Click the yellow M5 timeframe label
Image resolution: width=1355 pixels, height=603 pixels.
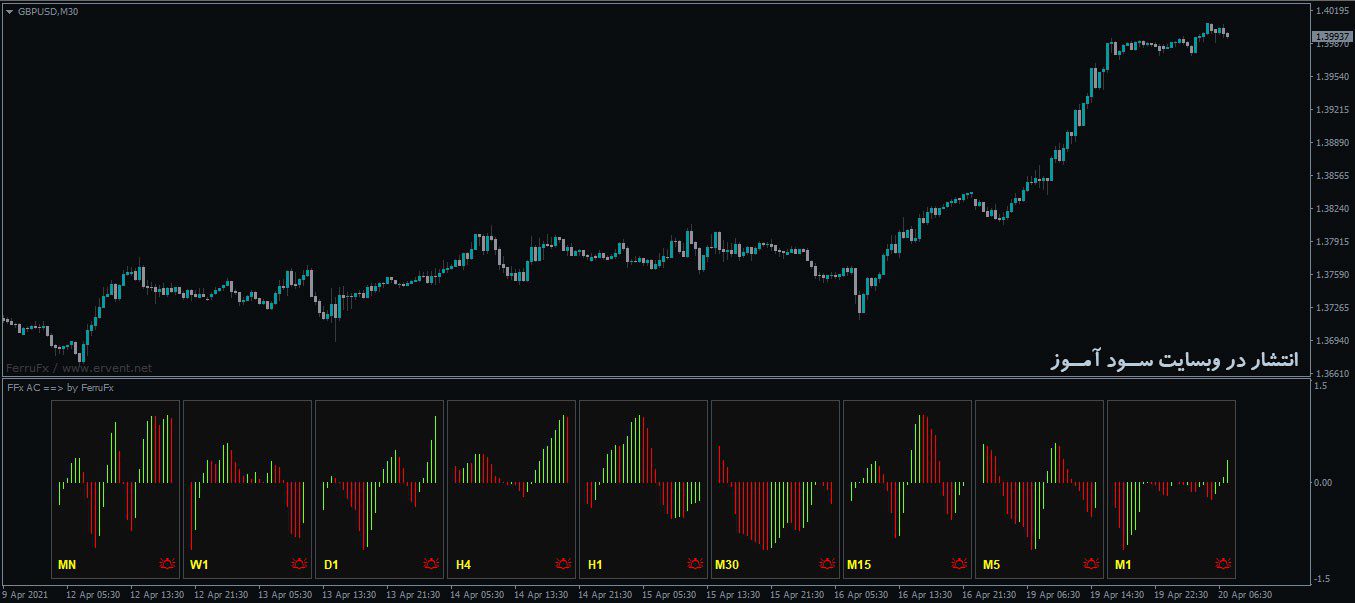tap(991, 565)
